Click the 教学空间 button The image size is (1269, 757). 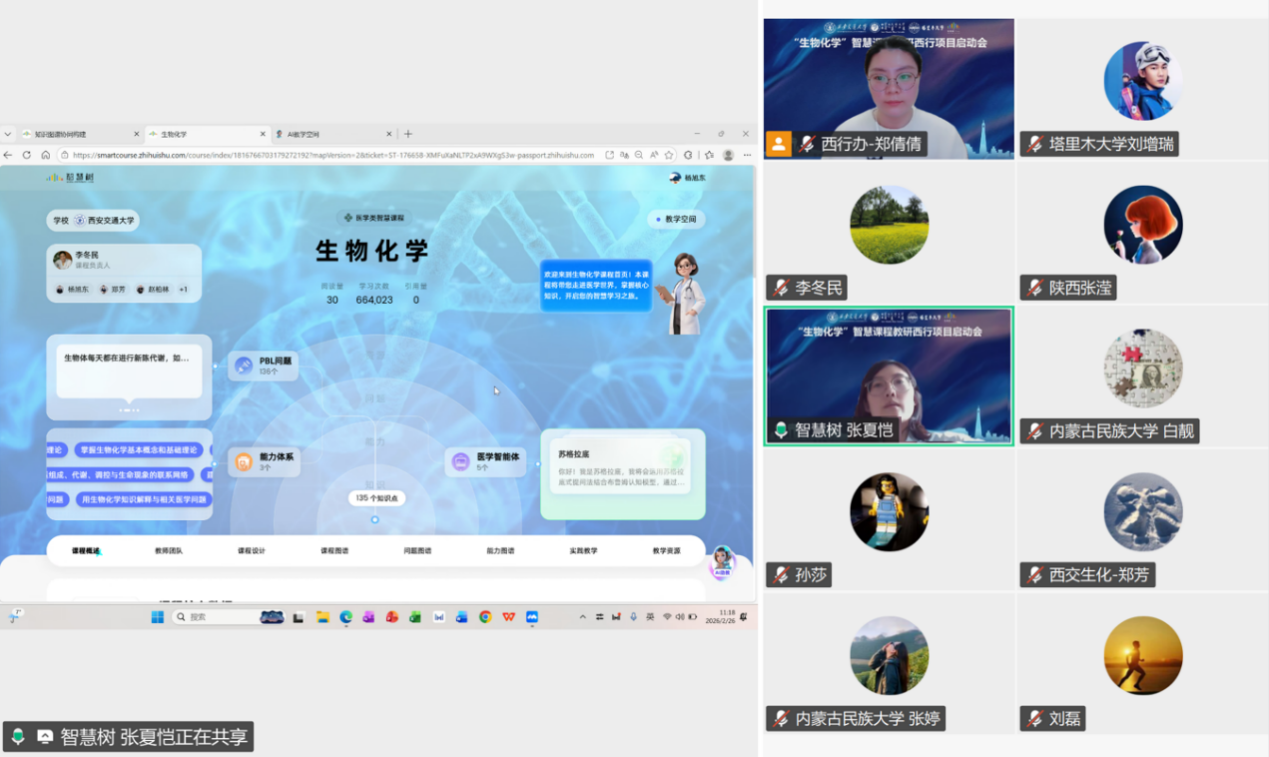click(676, 219)
